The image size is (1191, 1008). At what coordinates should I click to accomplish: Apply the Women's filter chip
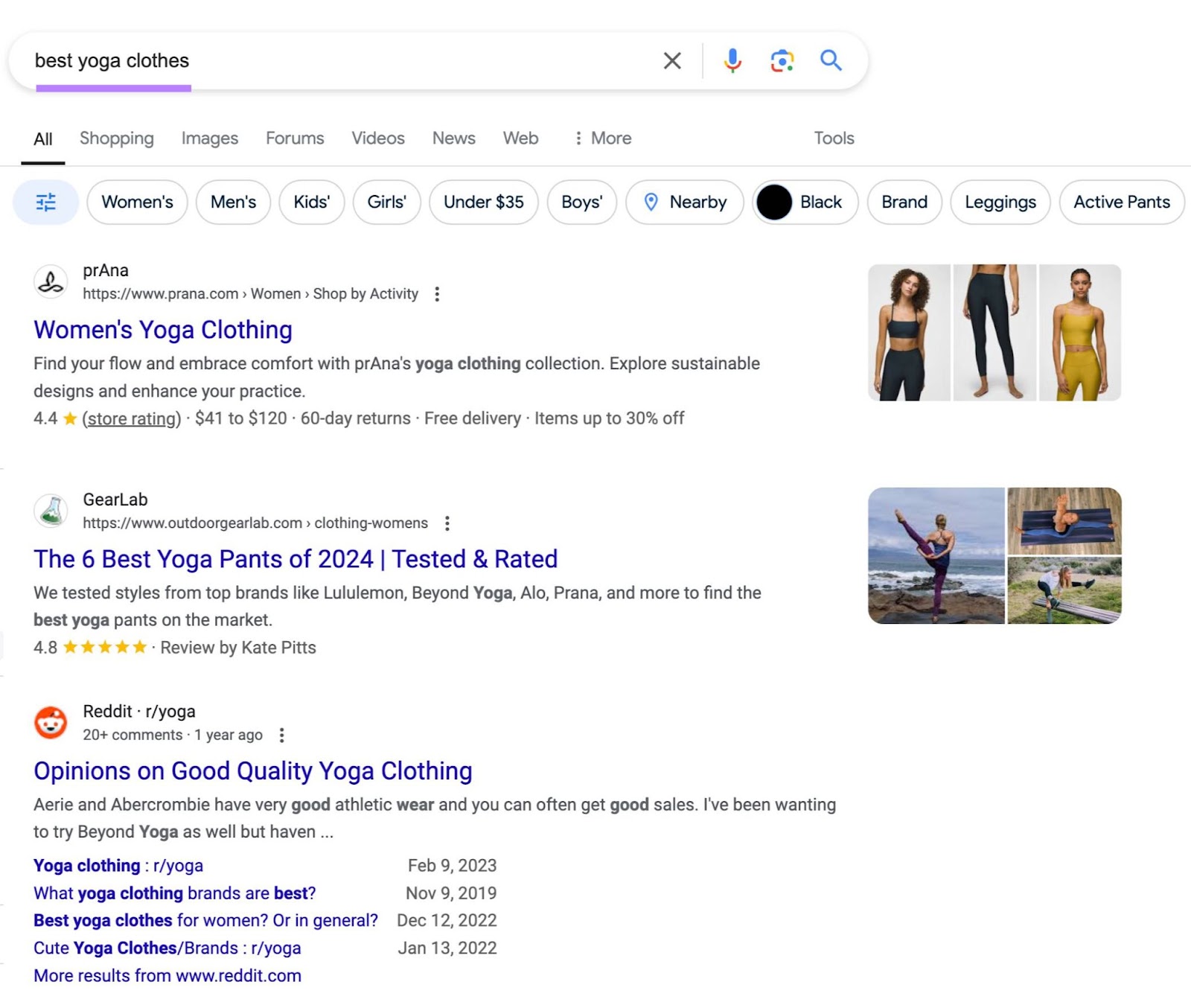coord(138,202)
